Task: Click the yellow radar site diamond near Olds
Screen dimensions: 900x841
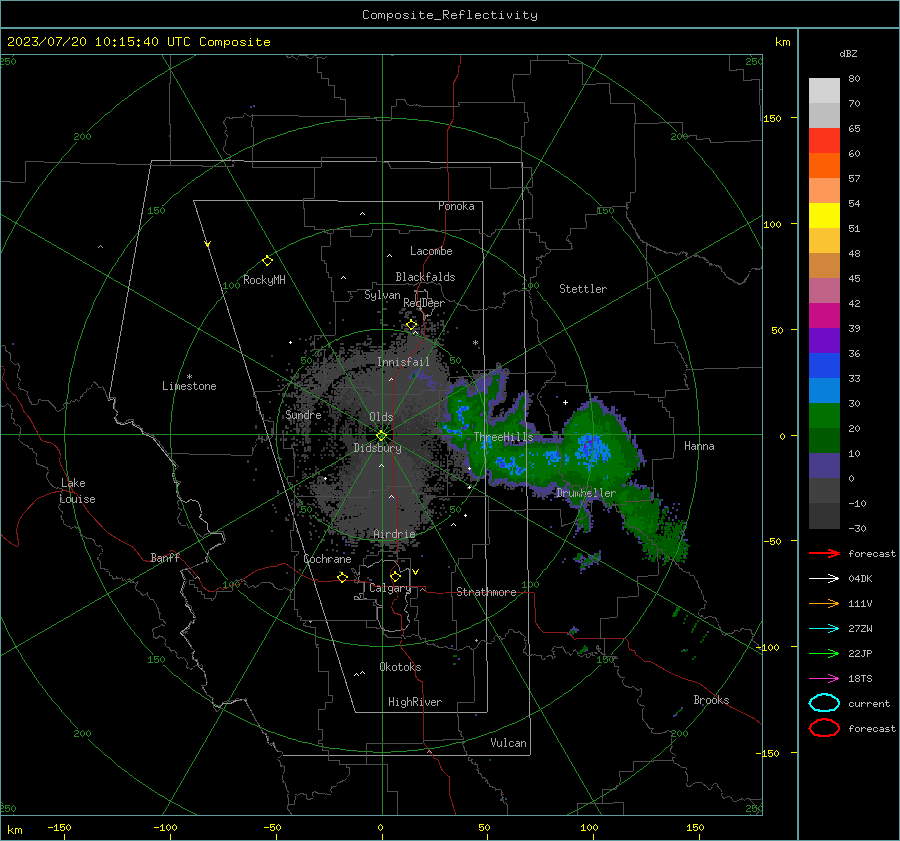Action: click(382, 436)
